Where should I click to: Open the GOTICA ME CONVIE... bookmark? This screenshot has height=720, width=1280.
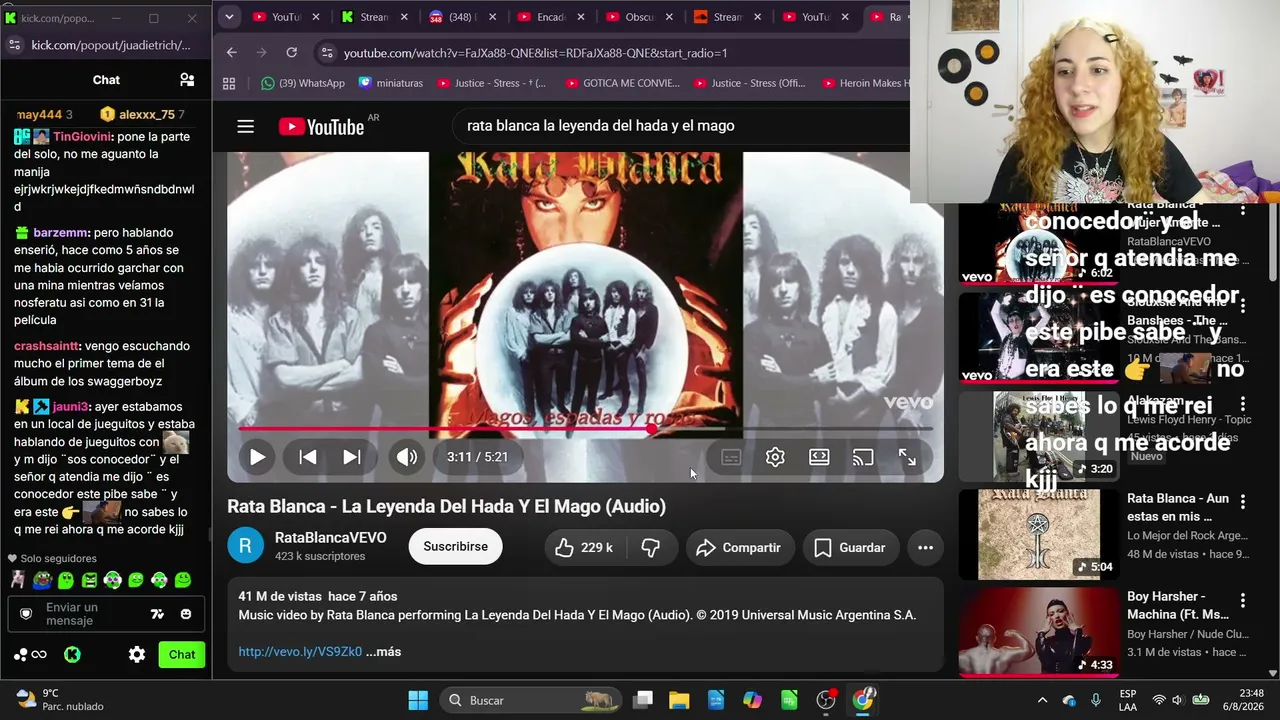click(621, 83)
